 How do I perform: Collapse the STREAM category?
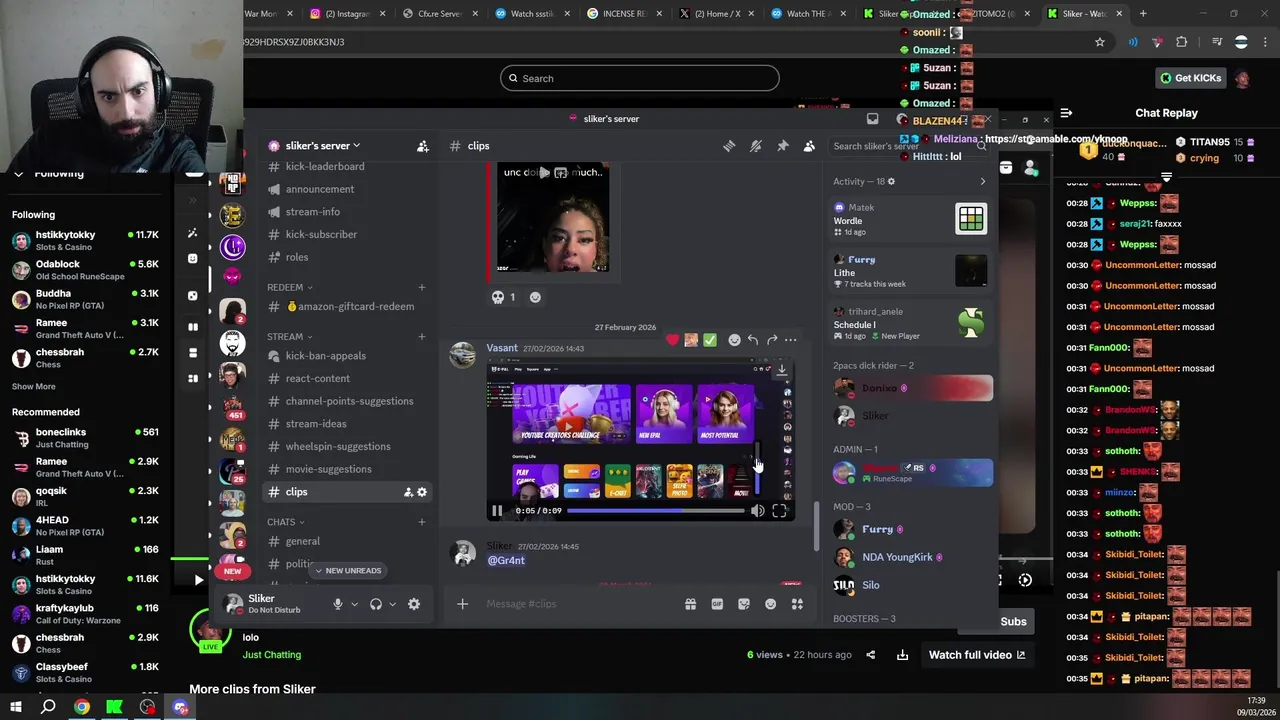tap(290, 337)
